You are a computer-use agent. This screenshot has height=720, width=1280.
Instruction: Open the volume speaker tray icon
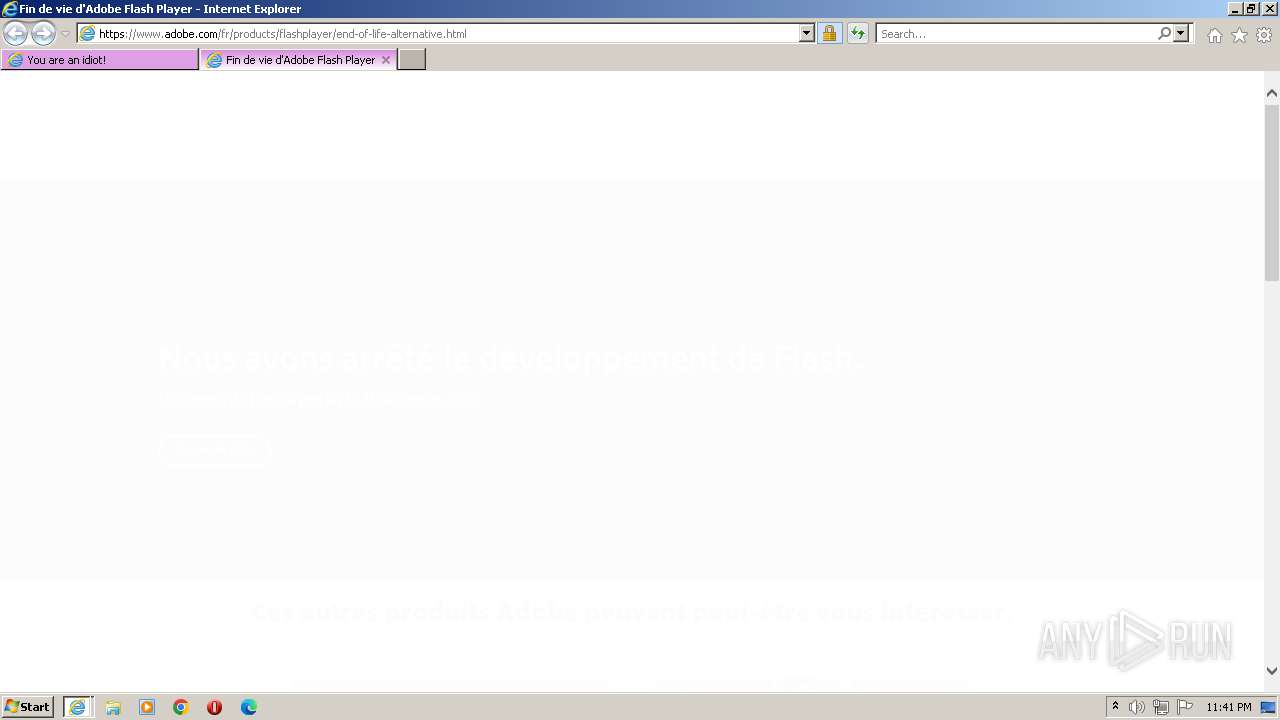coord(1137,707)
